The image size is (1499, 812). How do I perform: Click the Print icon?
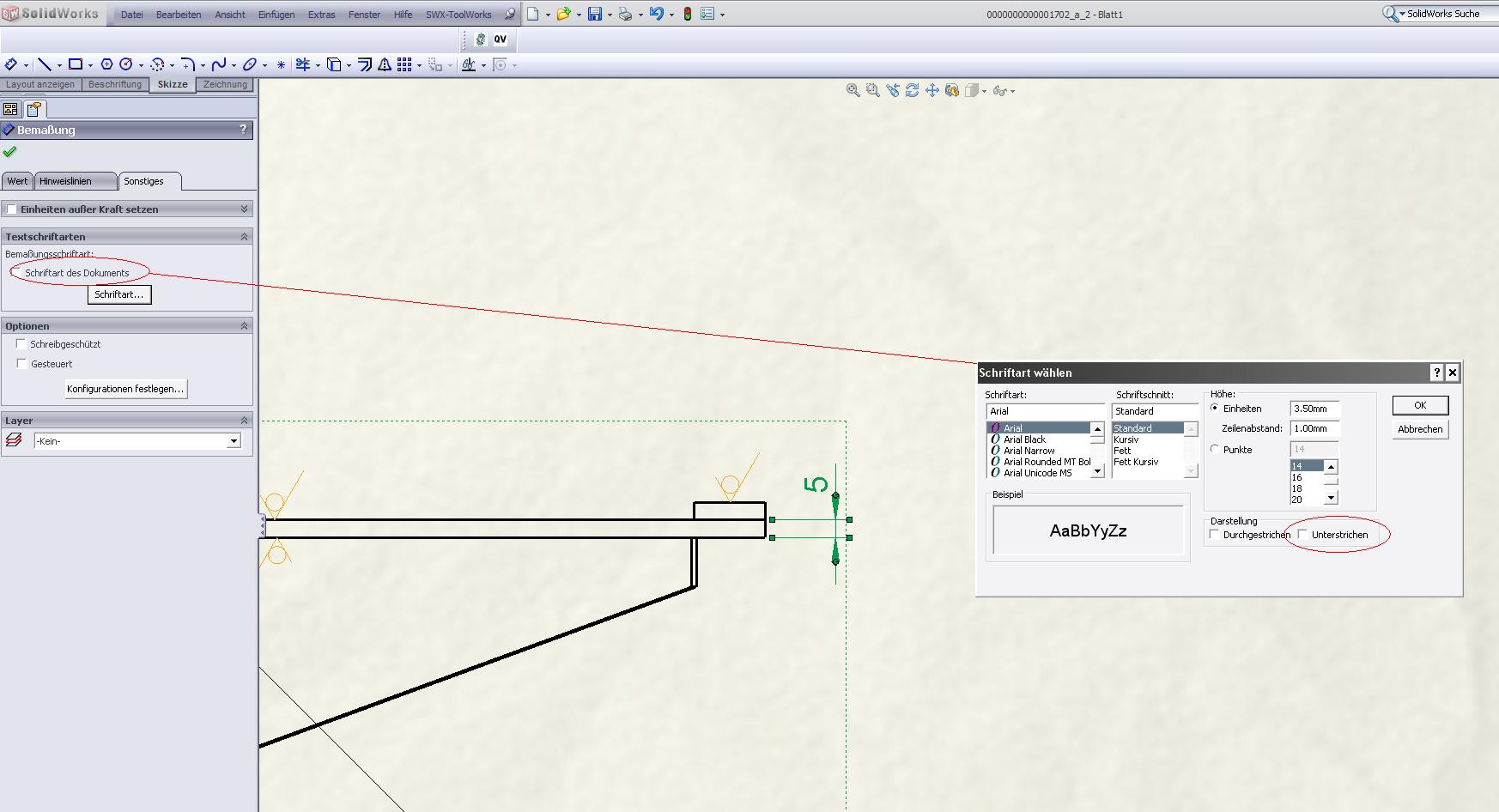pos(625,14)
